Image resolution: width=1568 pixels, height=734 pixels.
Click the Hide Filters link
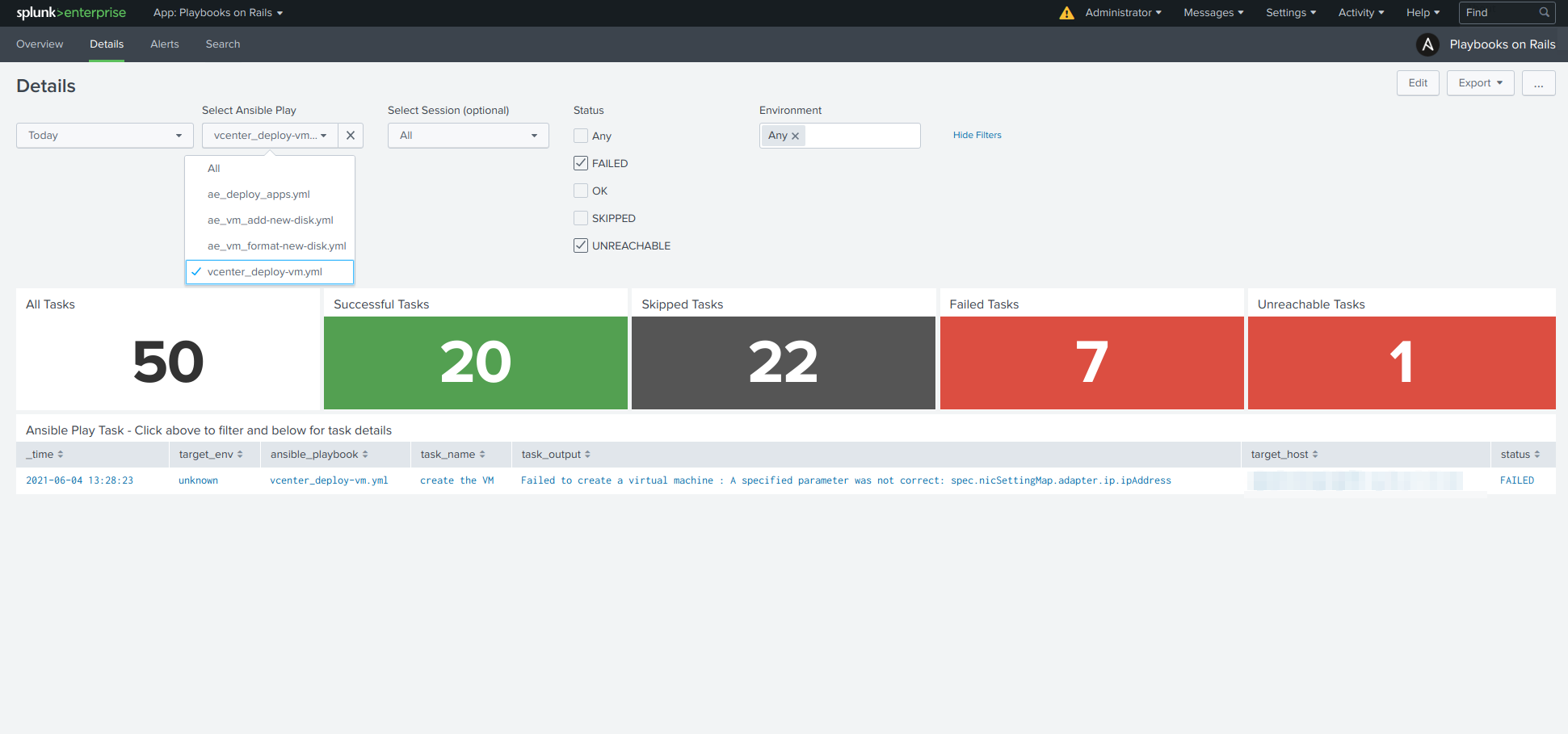point(977,135)
